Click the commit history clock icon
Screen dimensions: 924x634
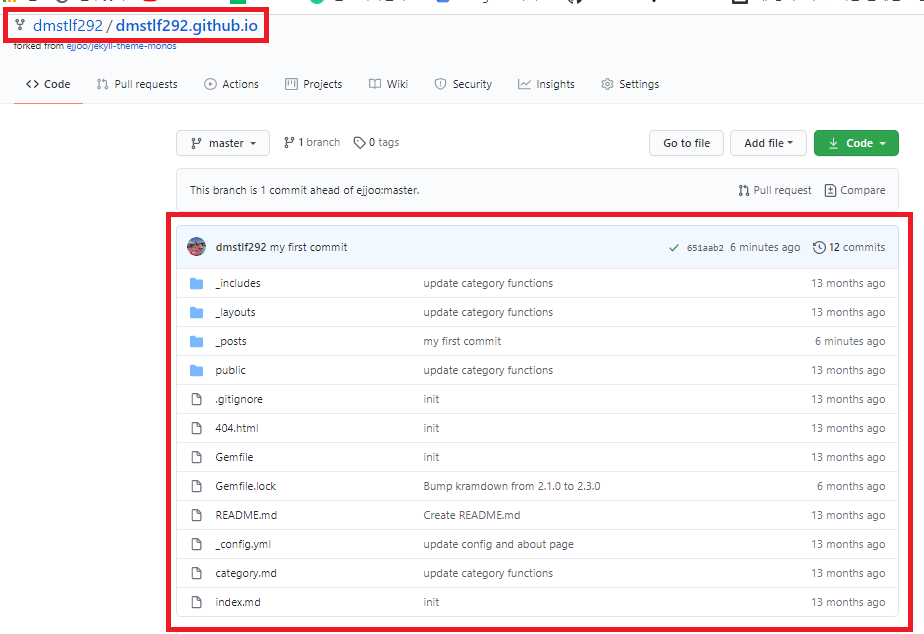(x=819, y=247)
